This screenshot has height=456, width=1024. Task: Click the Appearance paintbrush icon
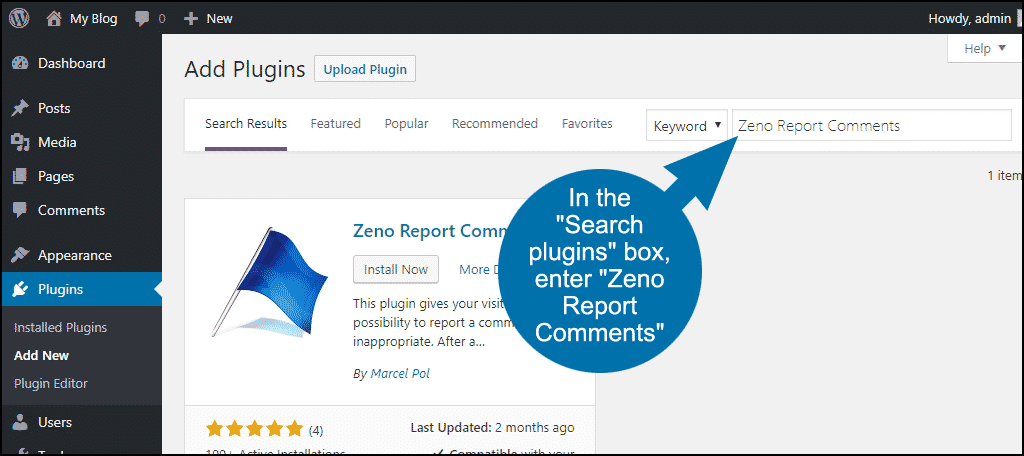click(21, 255)
